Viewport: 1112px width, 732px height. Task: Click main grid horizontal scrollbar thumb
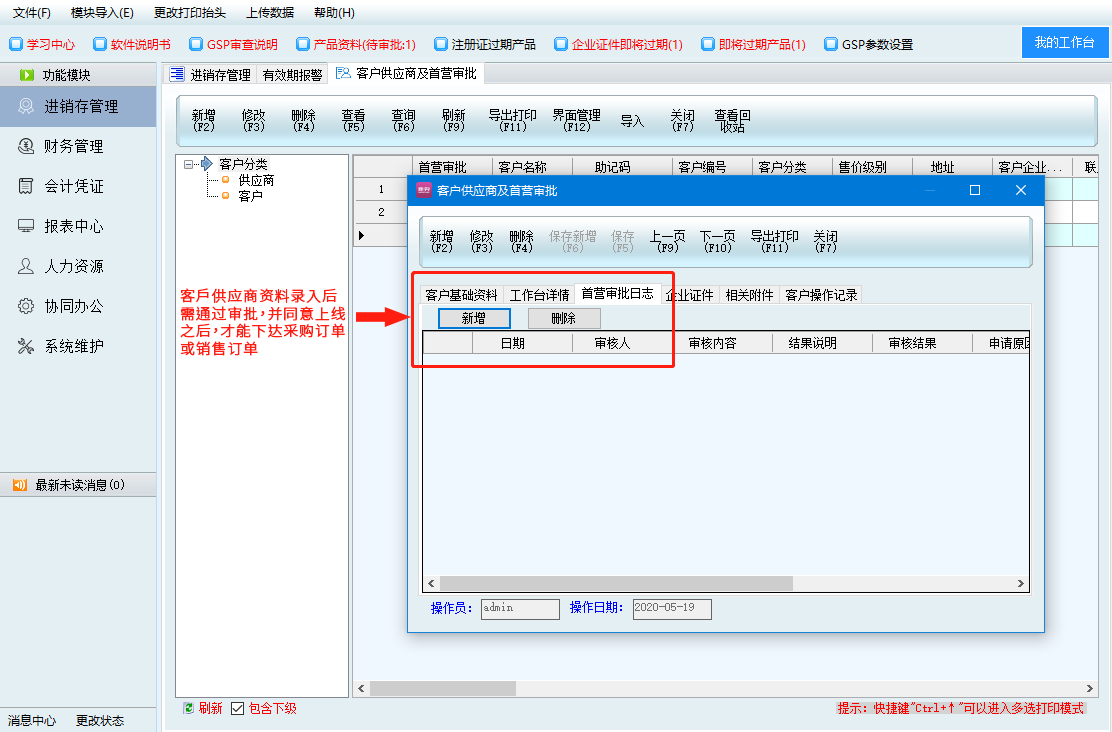tap(443, 689)
